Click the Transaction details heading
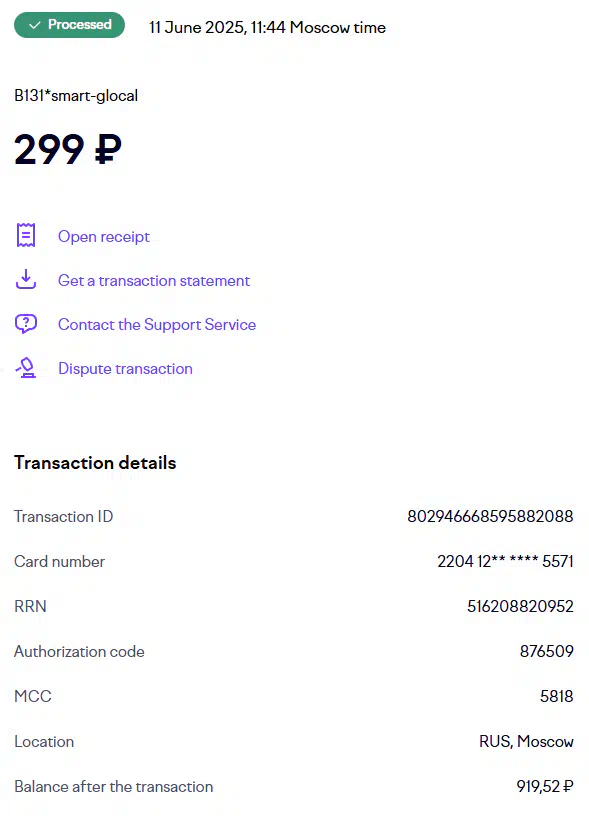 pos(95,463)
